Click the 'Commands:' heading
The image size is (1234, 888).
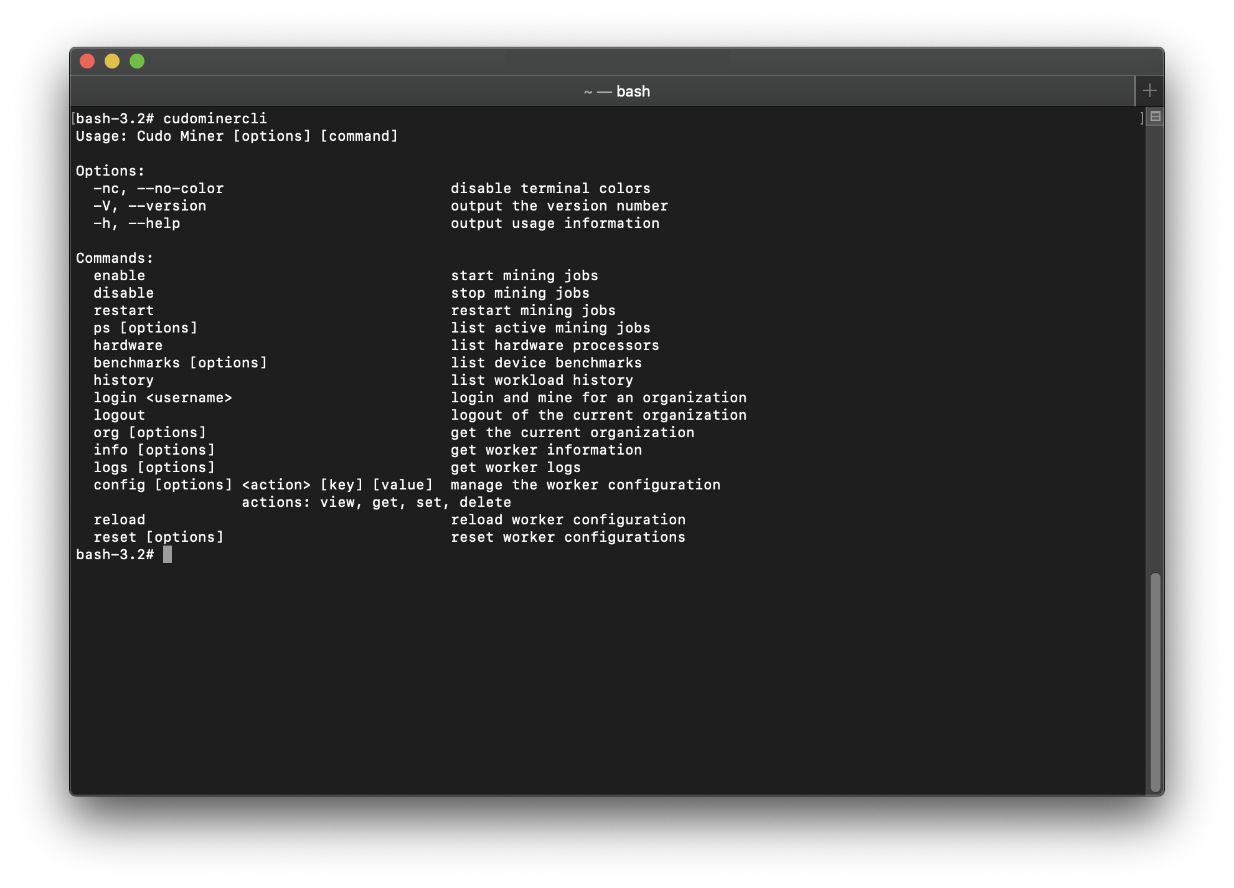click(x=115, y=258)
